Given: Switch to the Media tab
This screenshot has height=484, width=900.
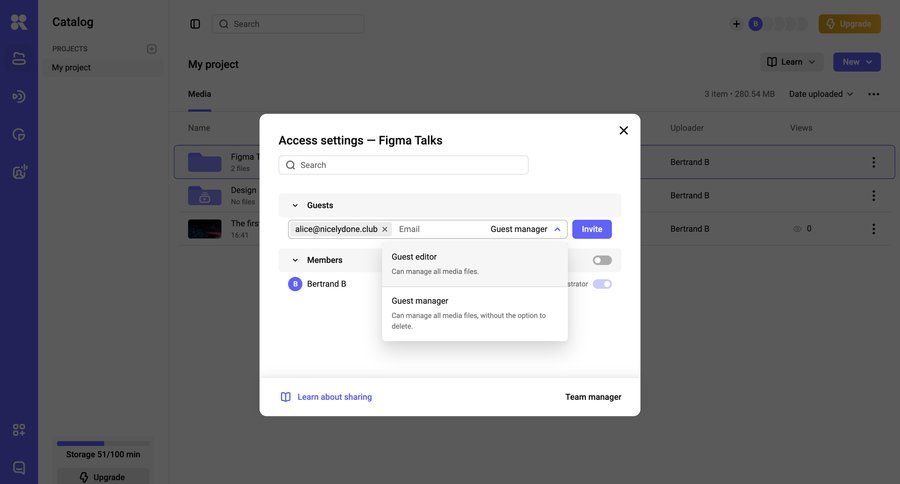Looking at the screenshot, I should (x=199, y=94).
